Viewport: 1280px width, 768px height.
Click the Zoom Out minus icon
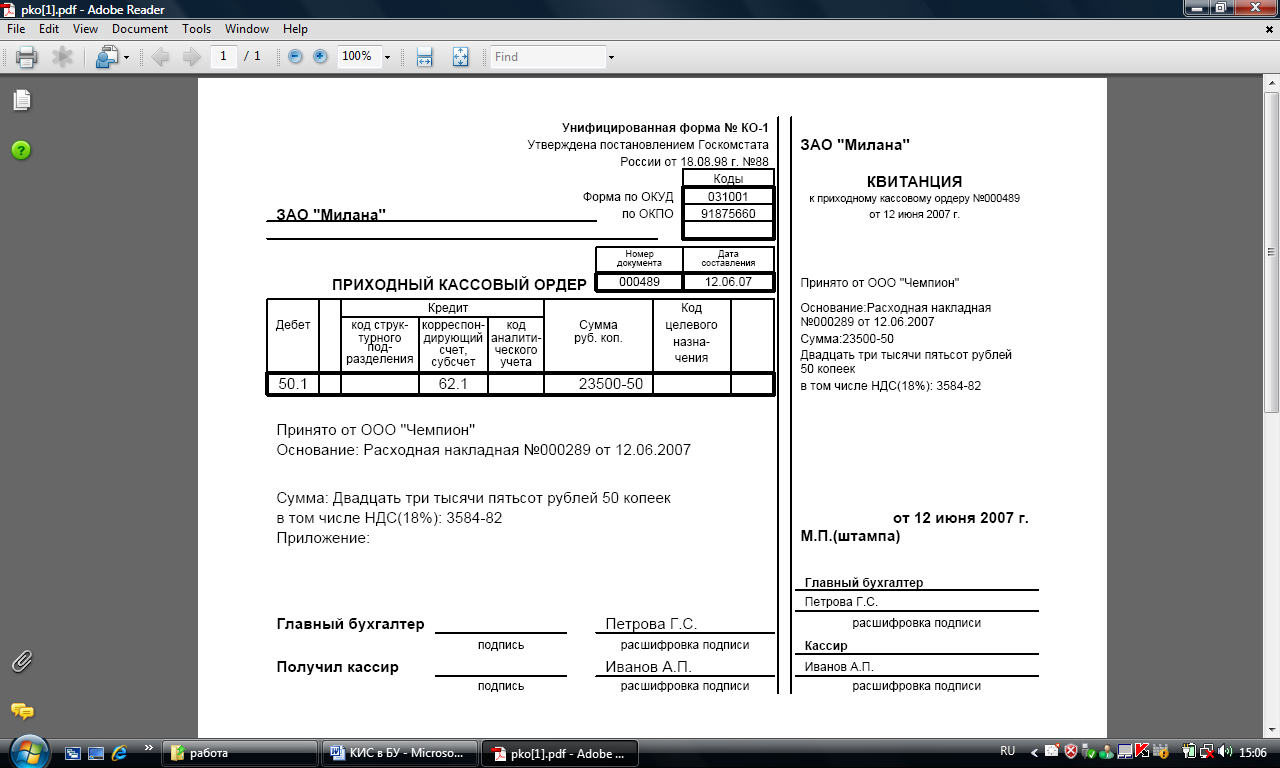pyautogui.click(x=295, y=57)
